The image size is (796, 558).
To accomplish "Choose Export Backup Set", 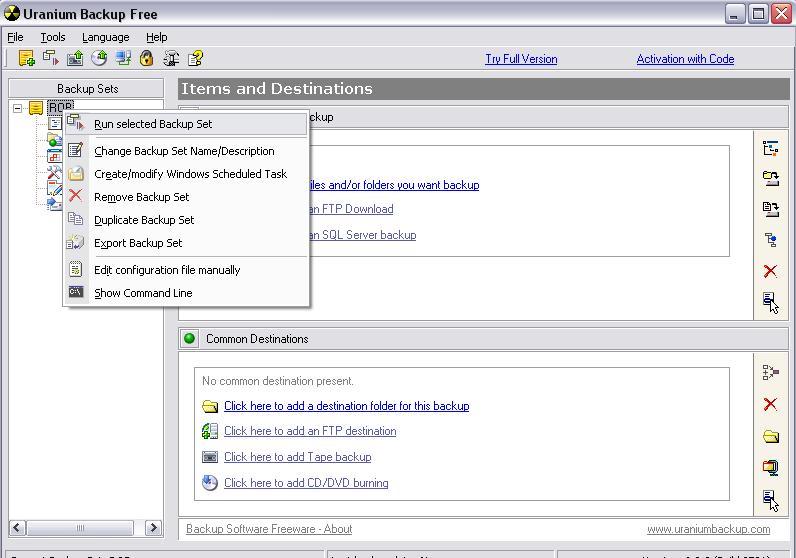I will (x=186, y=243).
